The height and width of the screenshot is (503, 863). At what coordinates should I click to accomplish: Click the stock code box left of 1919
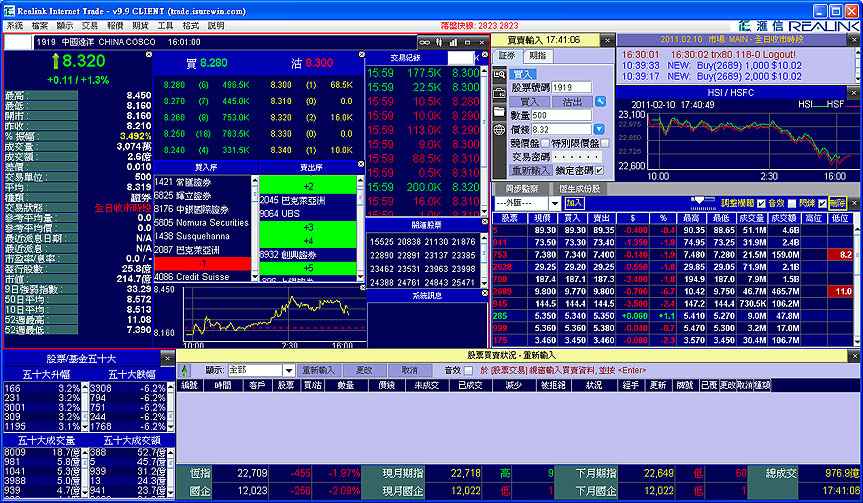(18, 42)
